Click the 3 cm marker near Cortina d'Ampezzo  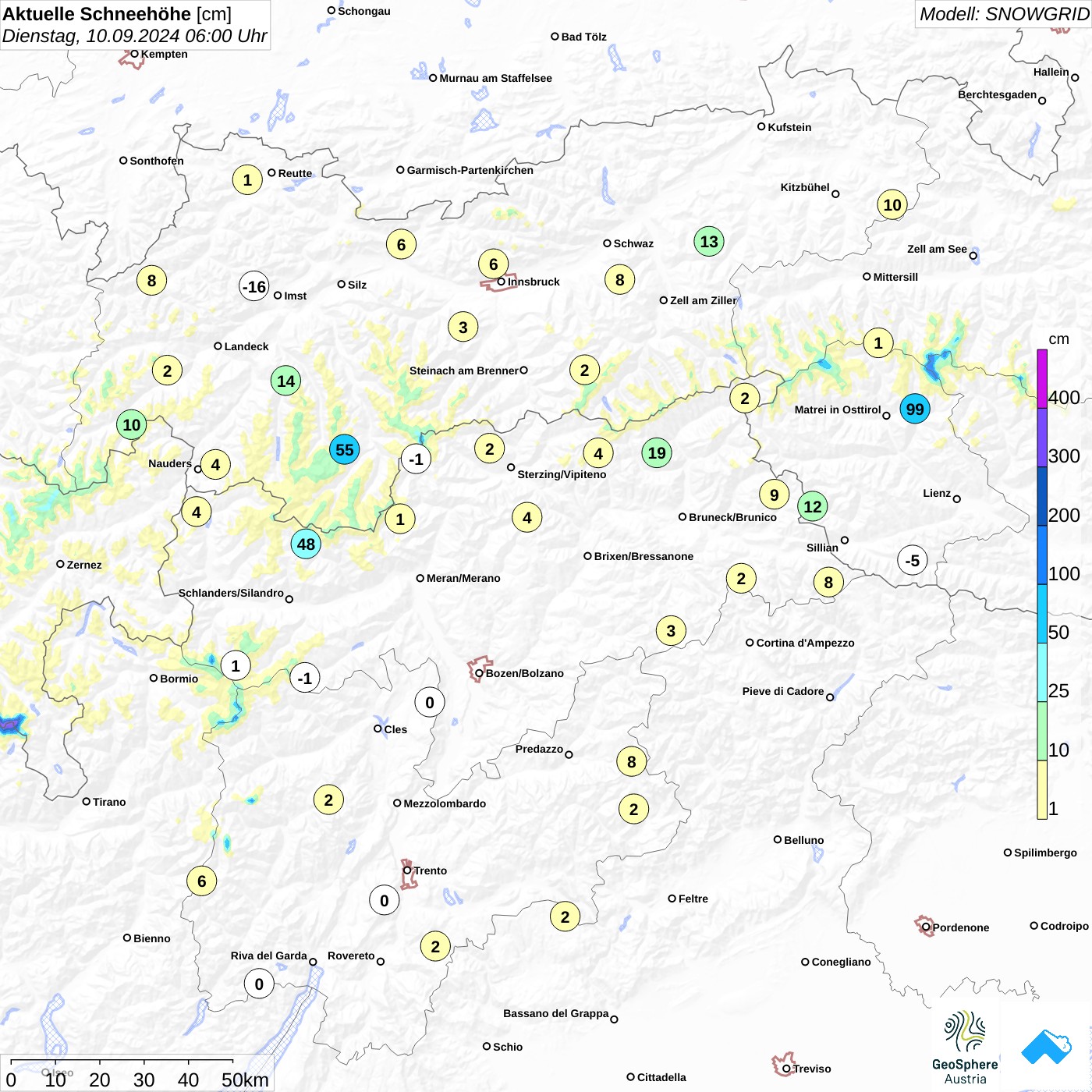(x=671, y=630)
